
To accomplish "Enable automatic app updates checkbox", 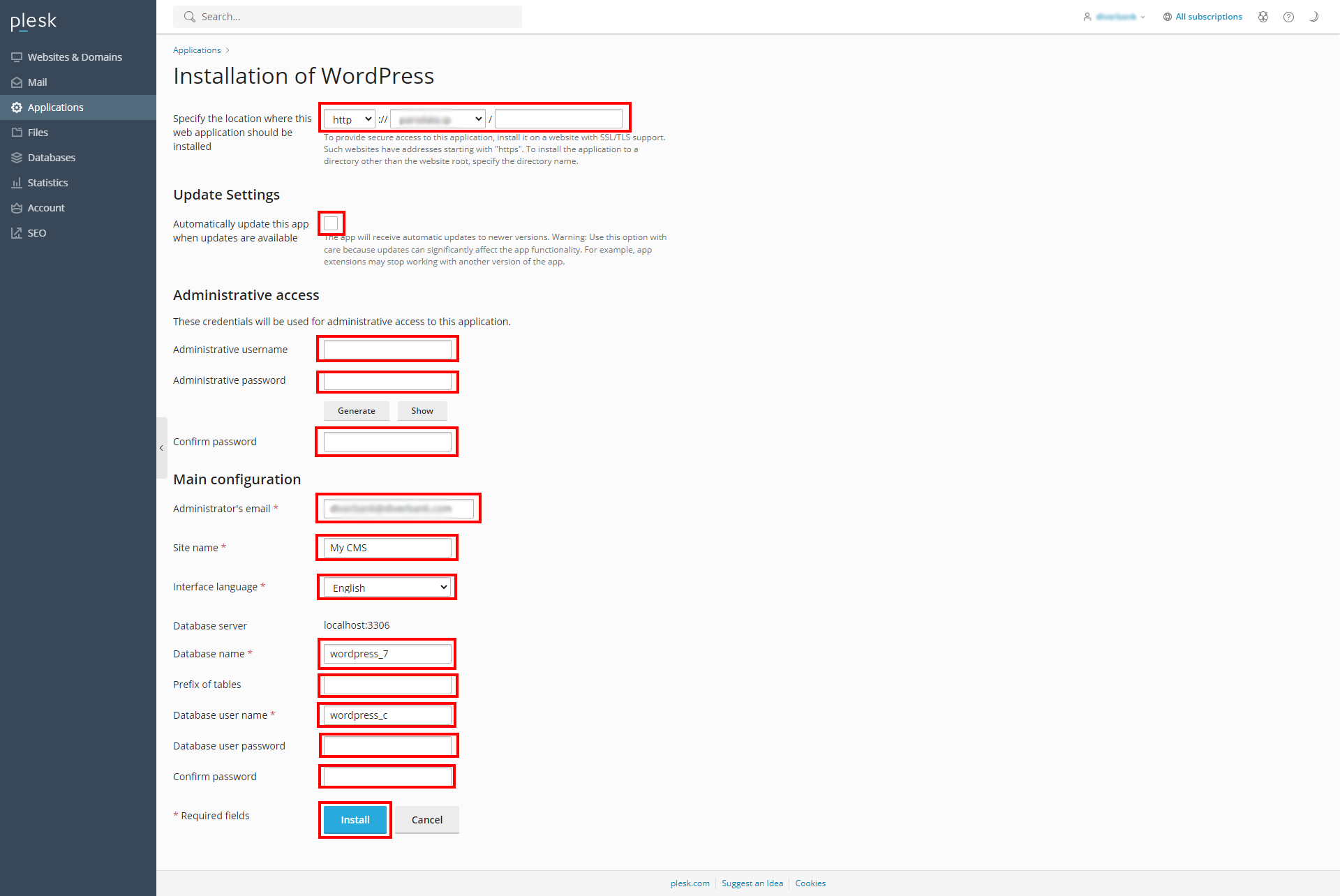I will pos(331,223).
